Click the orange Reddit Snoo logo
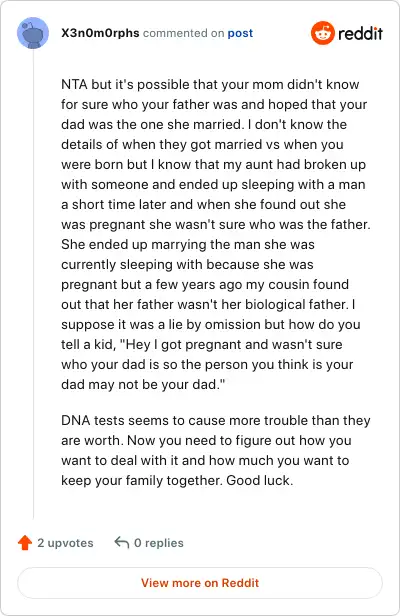This screenshot has width=400, height=616. 323,33
